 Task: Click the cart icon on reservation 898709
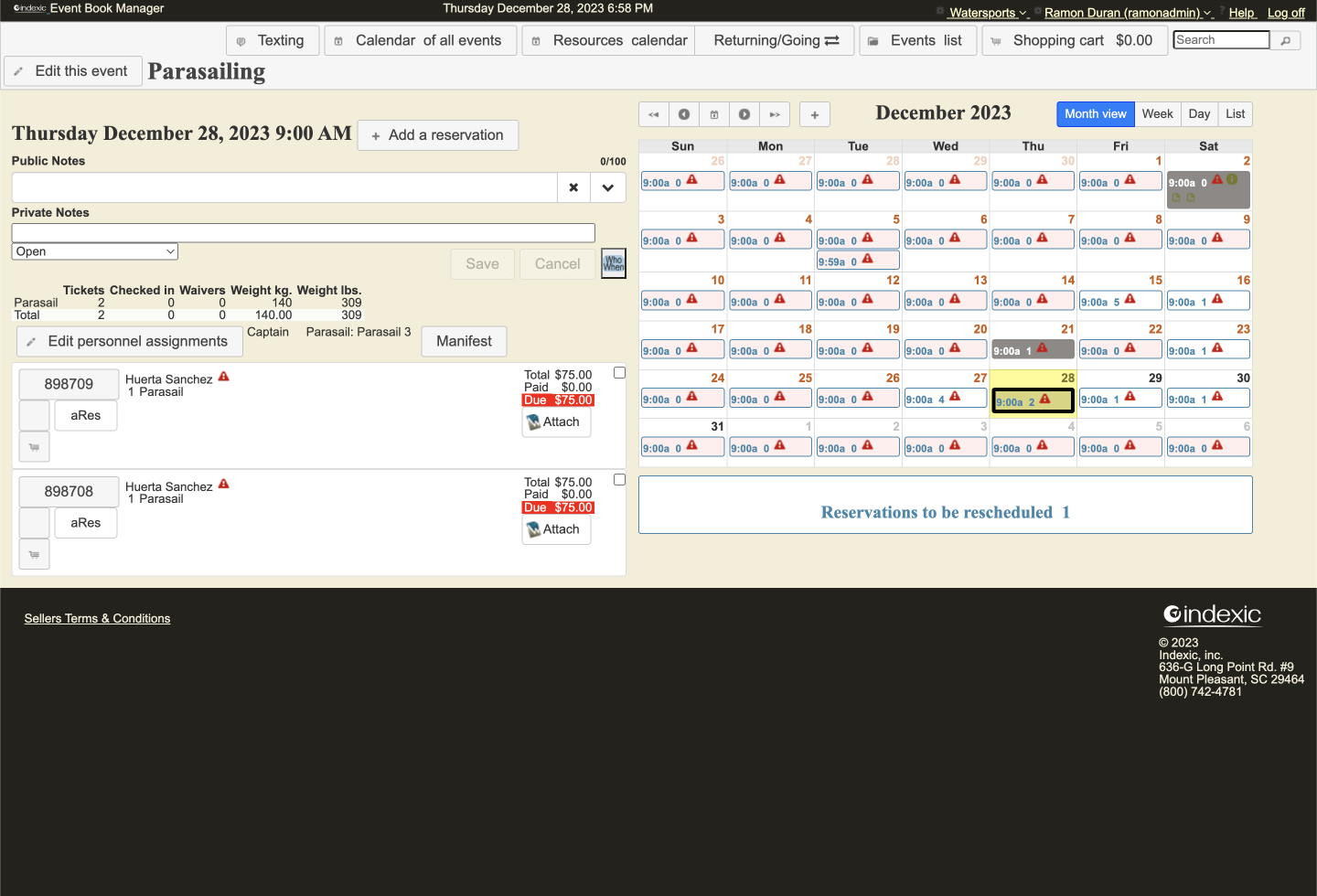(34, 447)
